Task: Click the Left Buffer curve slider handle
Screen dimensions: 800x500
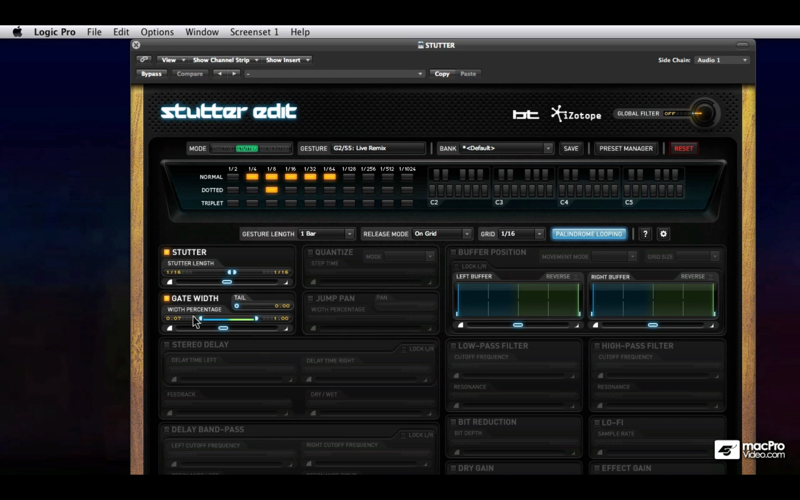Action: coord(518,325)
